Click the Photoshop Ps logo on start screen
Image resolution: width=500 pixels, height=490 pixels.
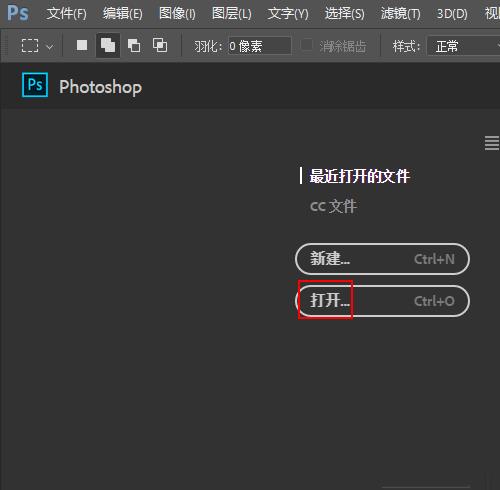point(35,85)
